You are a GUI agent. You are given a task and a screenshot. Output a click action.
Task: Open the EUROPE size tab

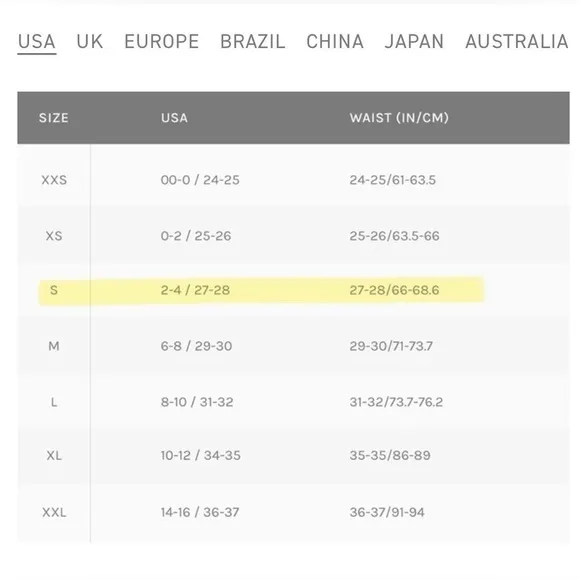(x=162, y=41)
